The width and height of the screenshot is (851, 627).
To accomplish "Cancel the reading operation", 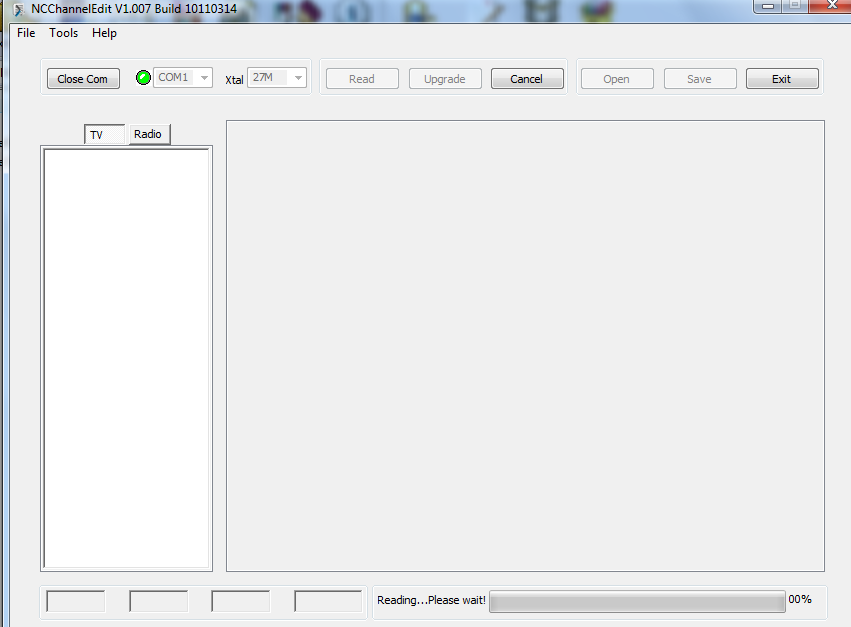I will [527, 79].
